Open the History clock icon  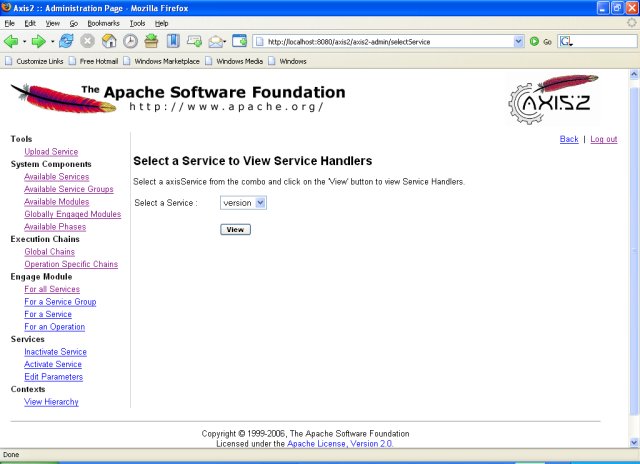point(130,41)
